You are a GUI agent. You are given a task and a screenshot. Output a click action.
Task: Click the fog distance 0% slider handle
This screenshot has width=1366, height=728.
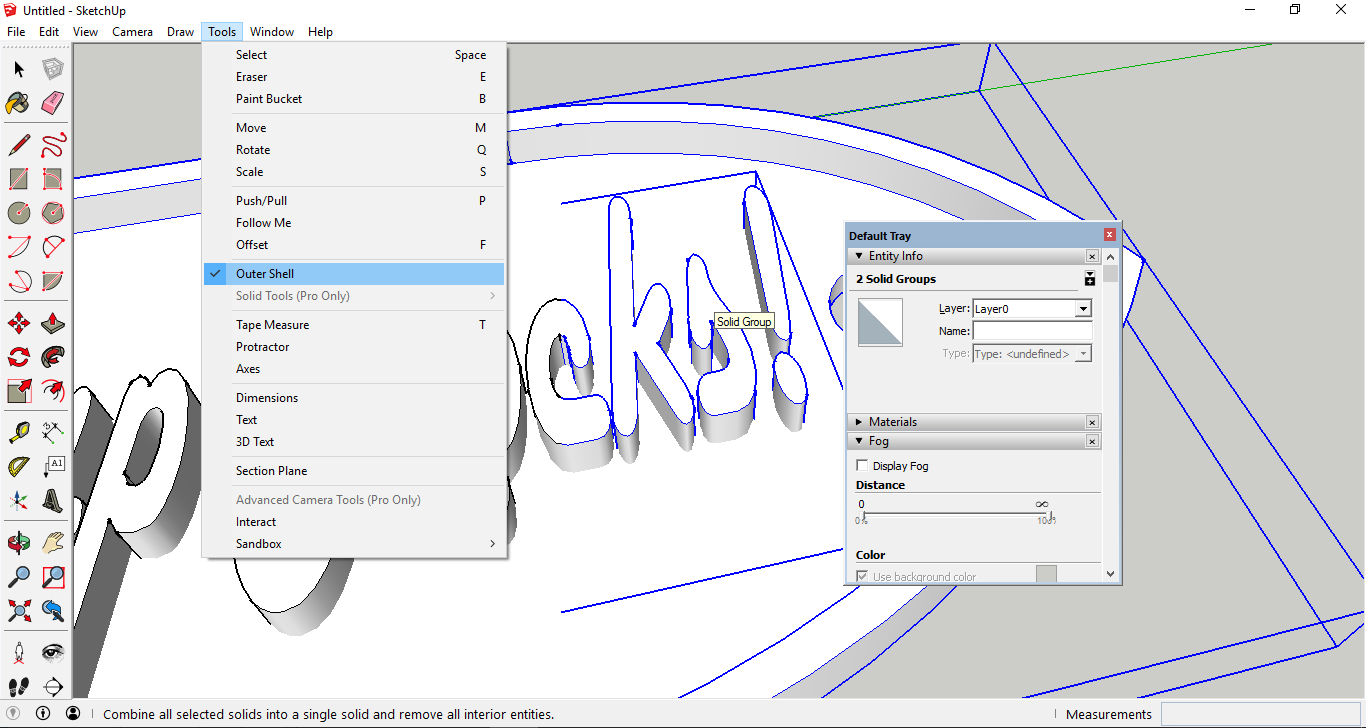pyautogui.click(x=862, y=516)
